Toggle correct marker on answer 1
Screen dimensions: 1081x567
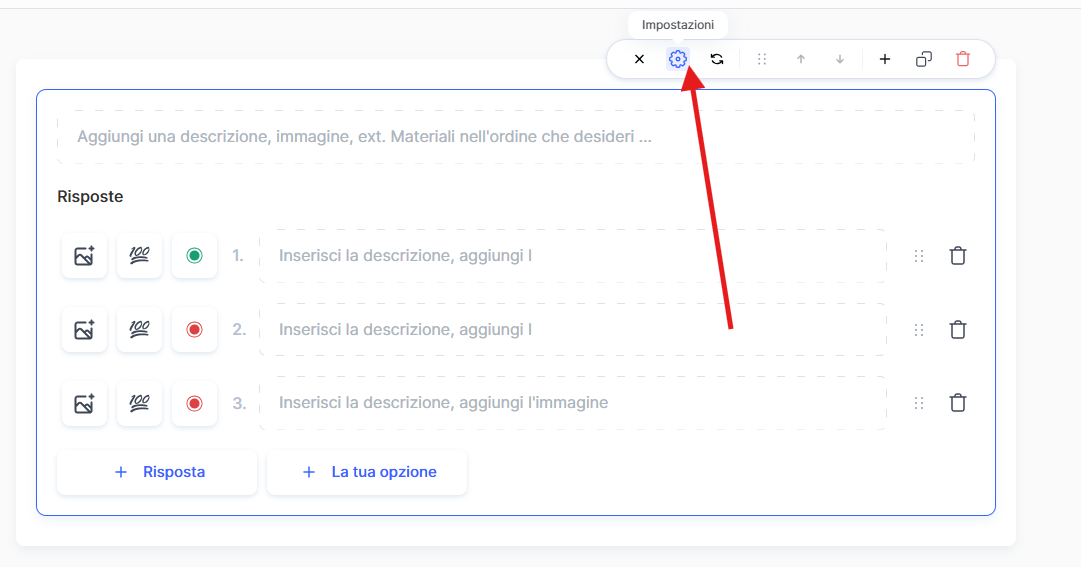(x=194, y=256)
